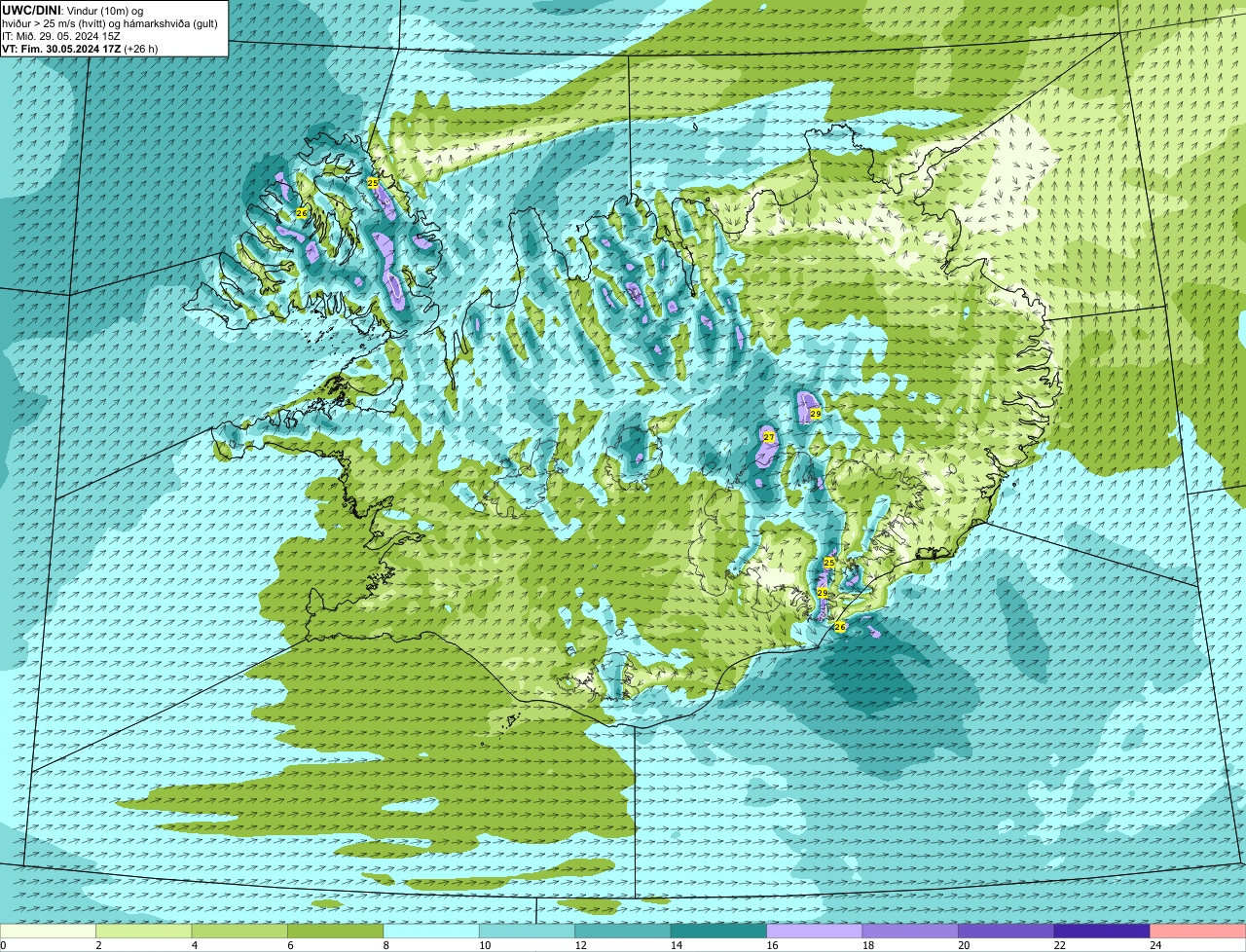Click the legend scale label "16"
This screenshot has height=952, width=1246.
pyautogui.click(x=773, y=945)
